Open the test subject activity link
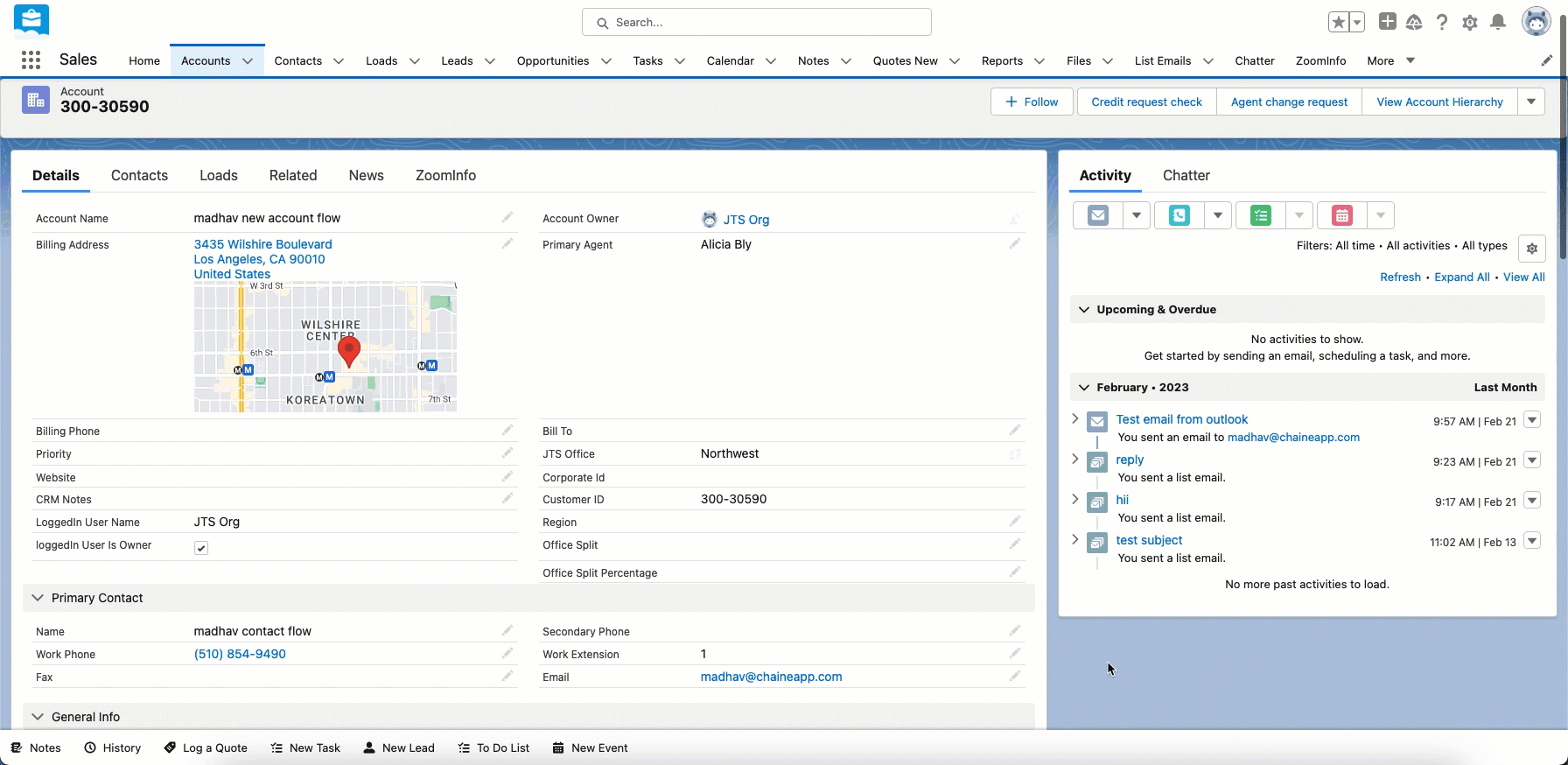Screen dimensions: 1568x765 (x=1149, y=540)
